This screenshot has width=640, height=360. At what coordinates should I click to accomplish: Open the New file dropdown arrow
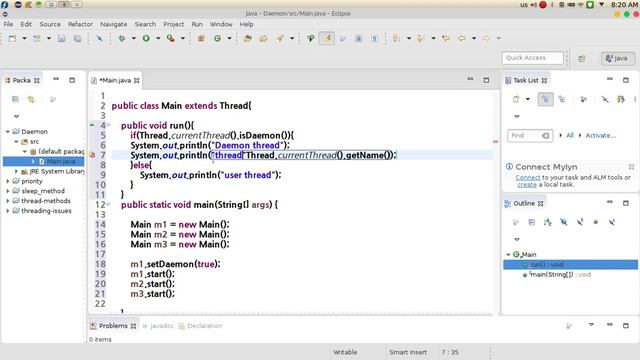24,38
